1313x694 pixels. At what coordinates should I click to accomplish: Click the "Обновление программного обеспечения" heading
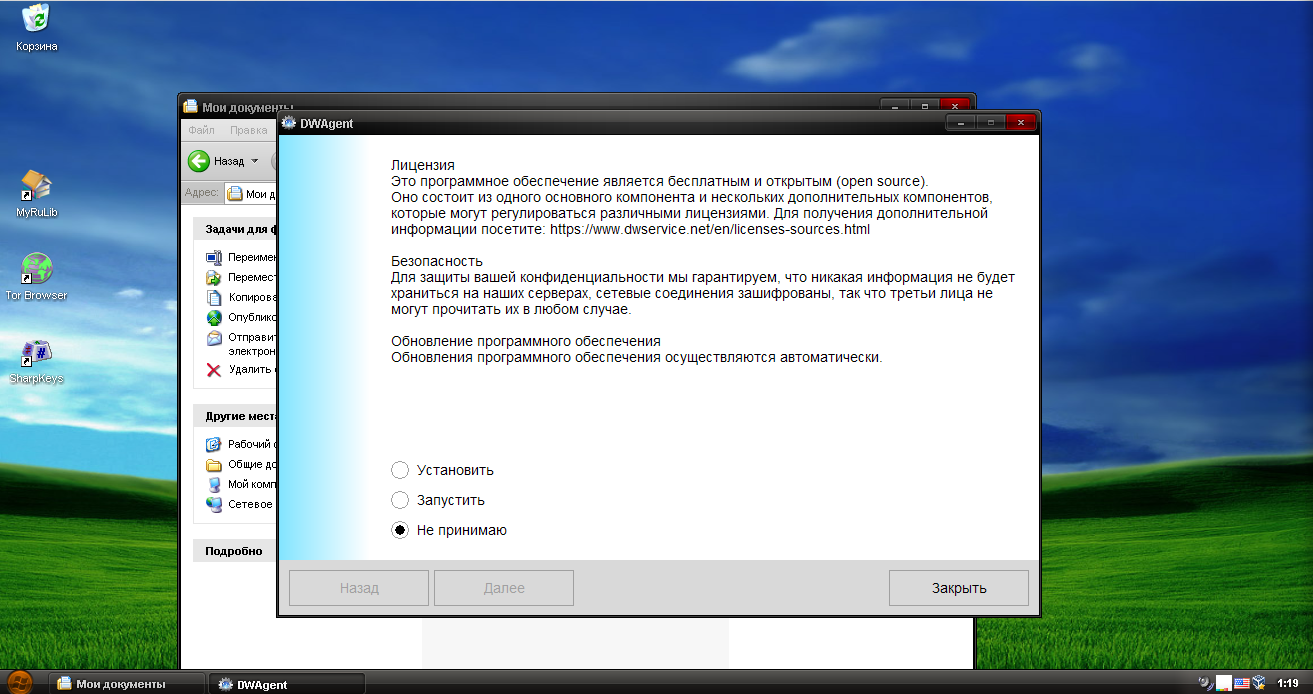(x=526, y=341)
